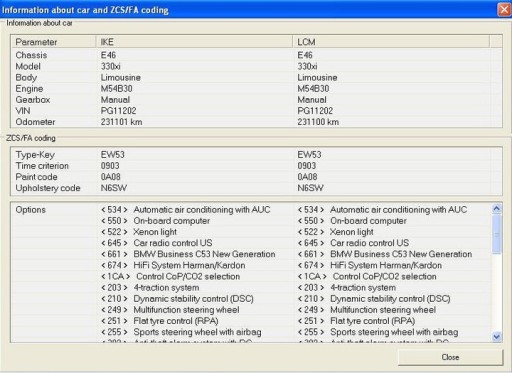Select LCM option 550 On-board computer
512x373 pixels.
(352, 221)
